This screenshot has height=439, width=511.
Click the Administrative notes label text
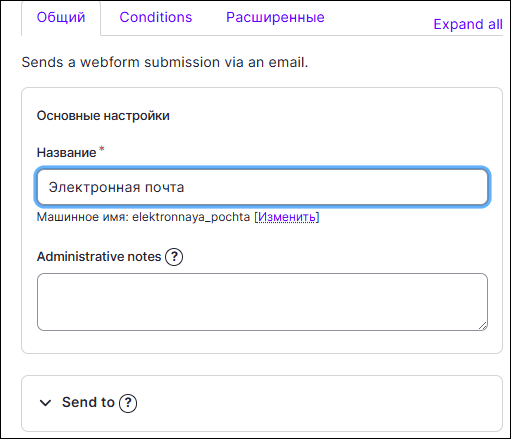[99, 257]
